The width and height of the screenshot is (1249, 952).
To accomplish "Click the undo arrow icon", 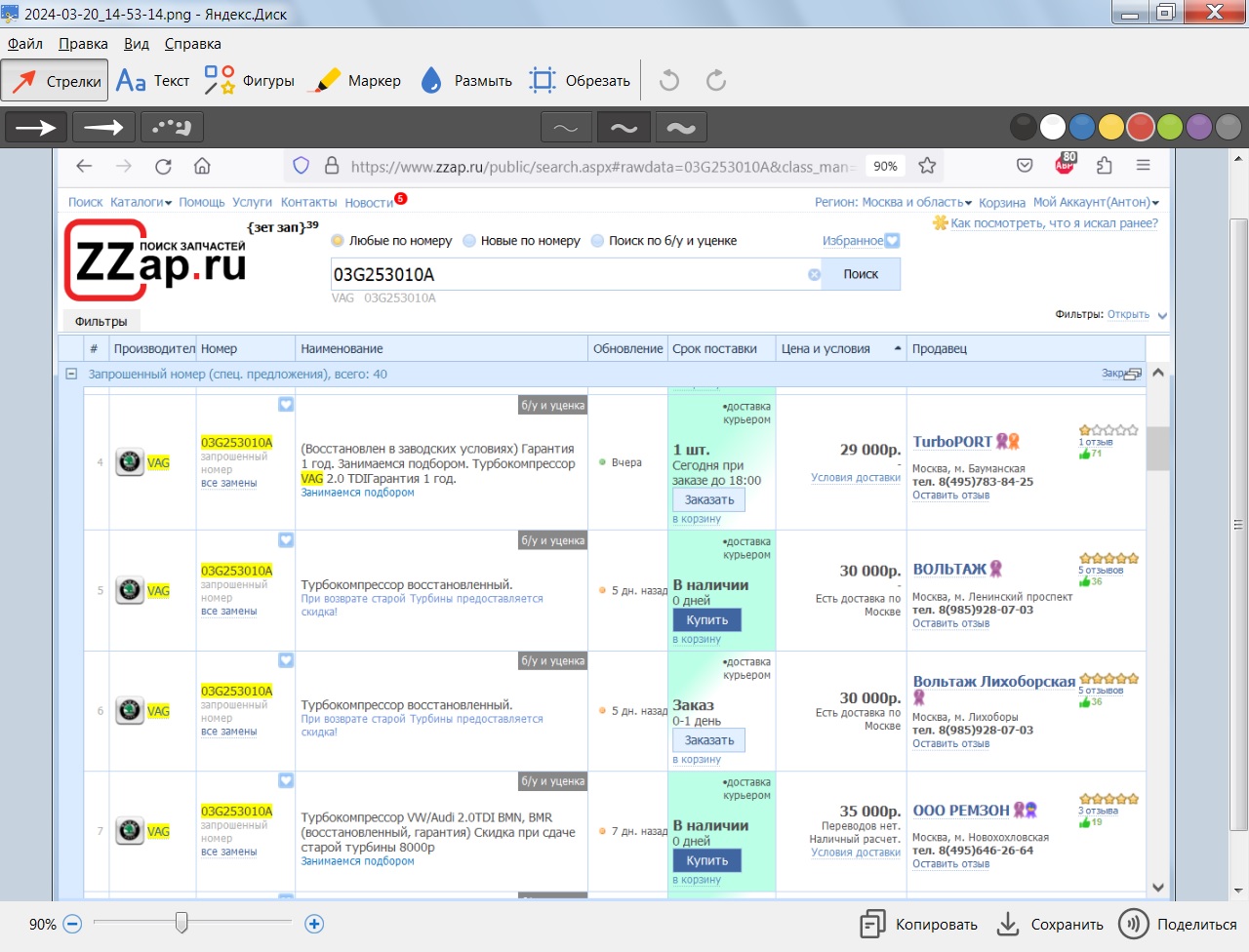I will pyautogui.click(x=669, y=80).
